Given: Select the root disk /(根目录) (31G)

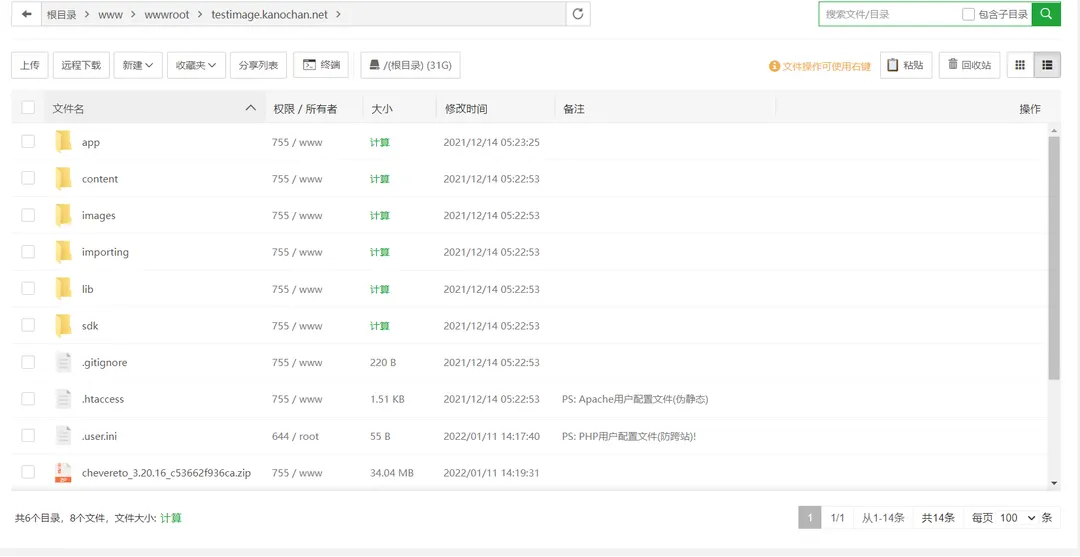Looking at the screenshot, I should (411, 65).
